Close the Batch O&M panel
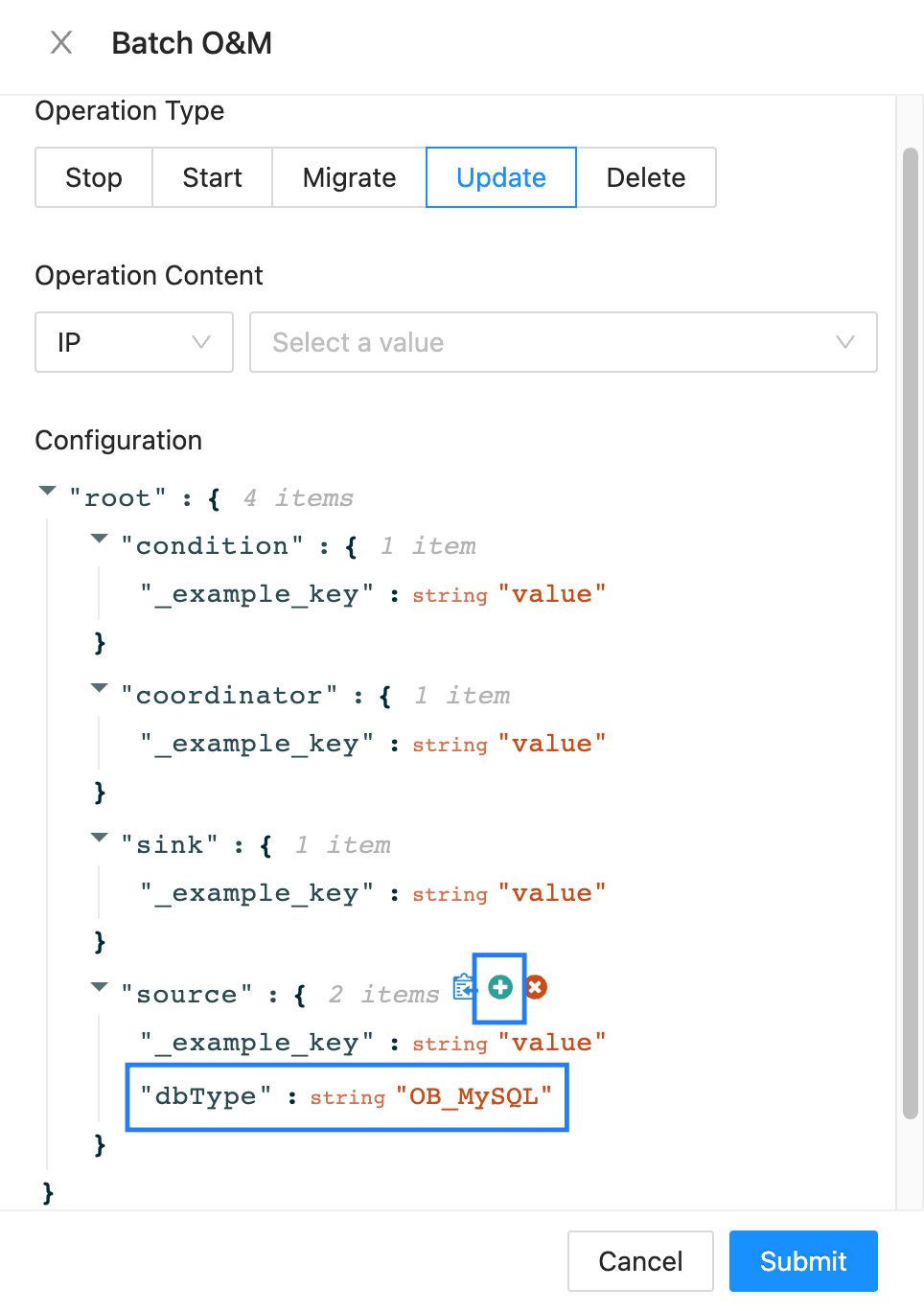 click(61, 43)
